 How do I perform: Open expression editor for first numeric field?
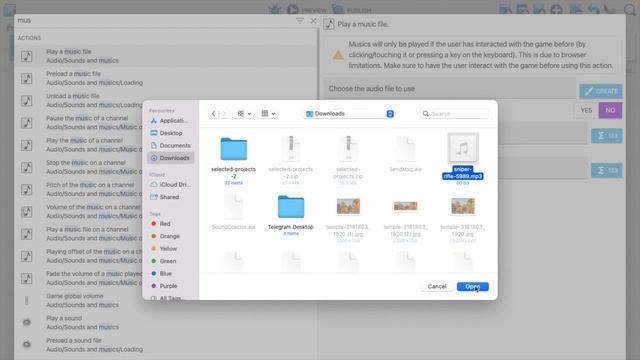[607, 136]
